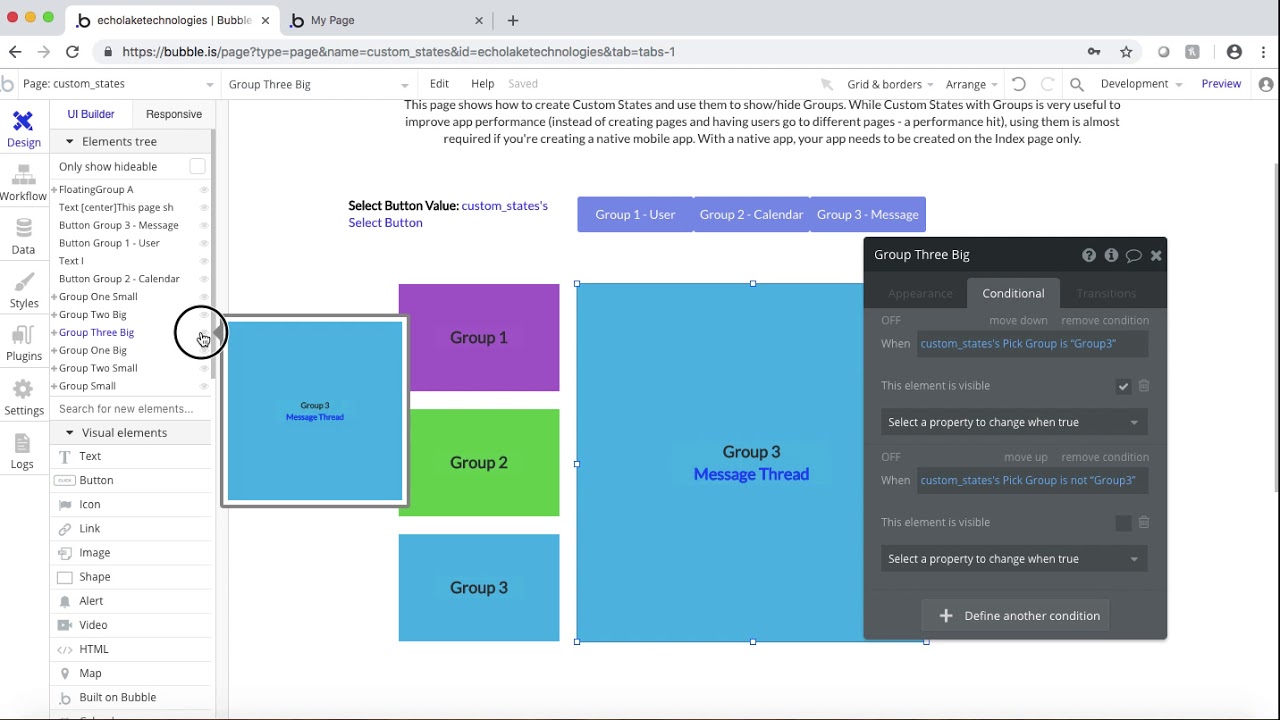1280x720 pixels.
Task: Bookmark this page with star icon
Action: pyautogui.click(x=1126, y=52)
